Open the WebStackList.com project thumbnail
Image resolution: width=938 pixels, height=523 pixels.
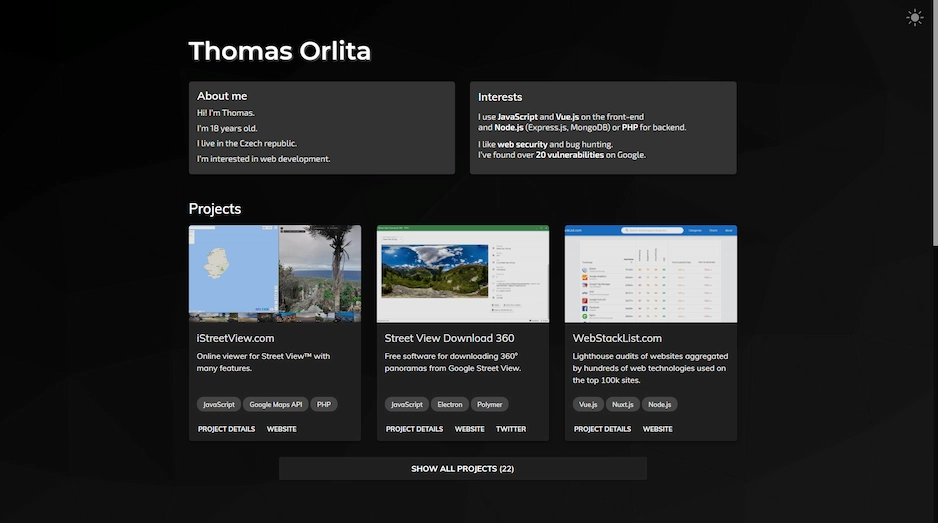(x=651, y=273)
